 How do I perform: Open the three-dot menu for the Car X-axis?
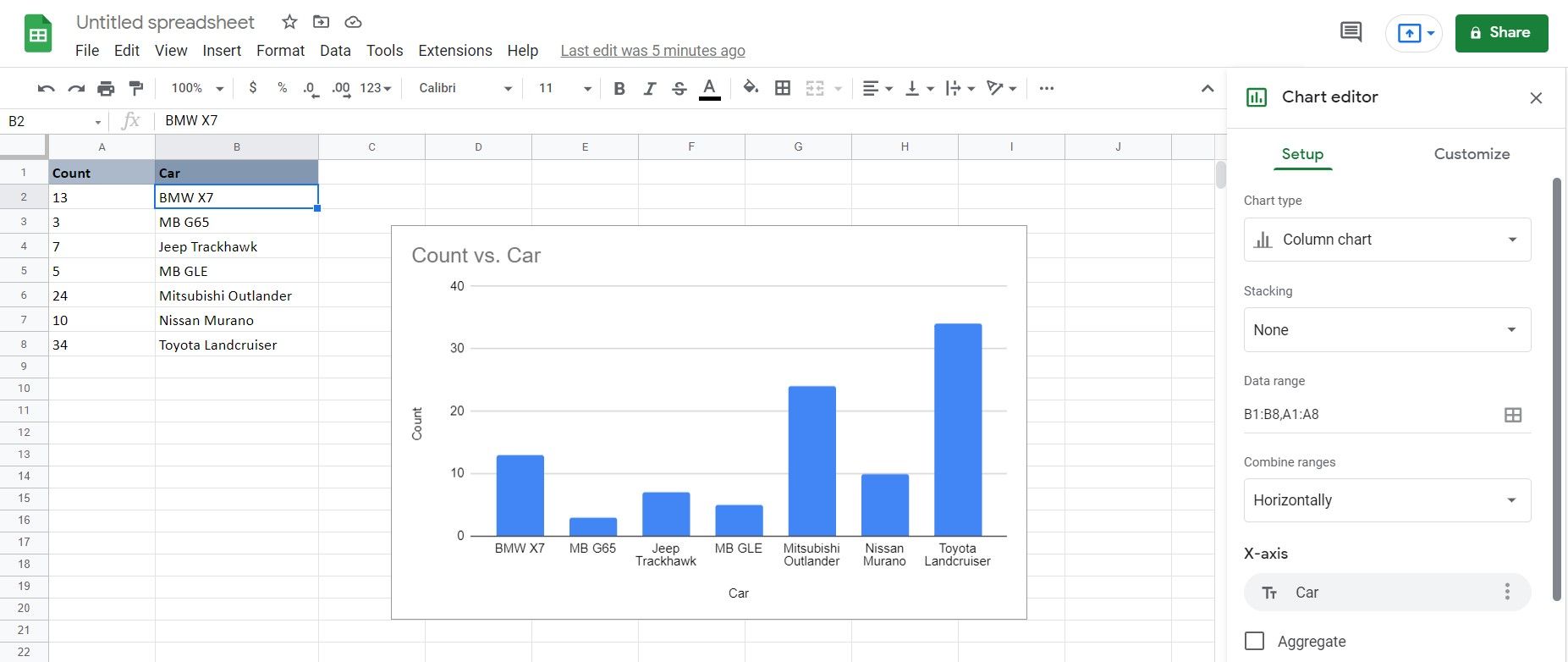(x=1507, y=592)
